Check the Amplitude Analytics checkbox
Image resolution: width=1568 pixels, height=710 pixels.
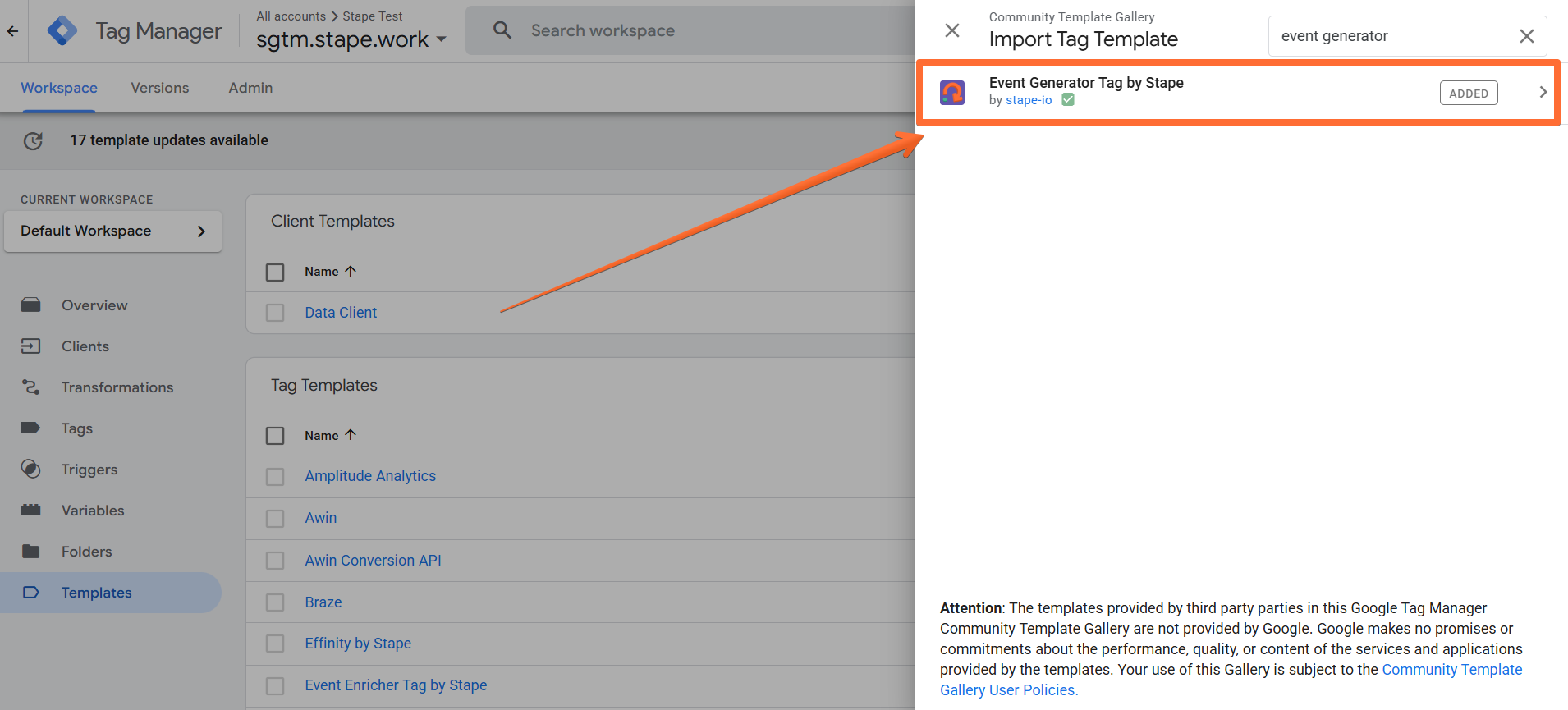coord(275,477)
